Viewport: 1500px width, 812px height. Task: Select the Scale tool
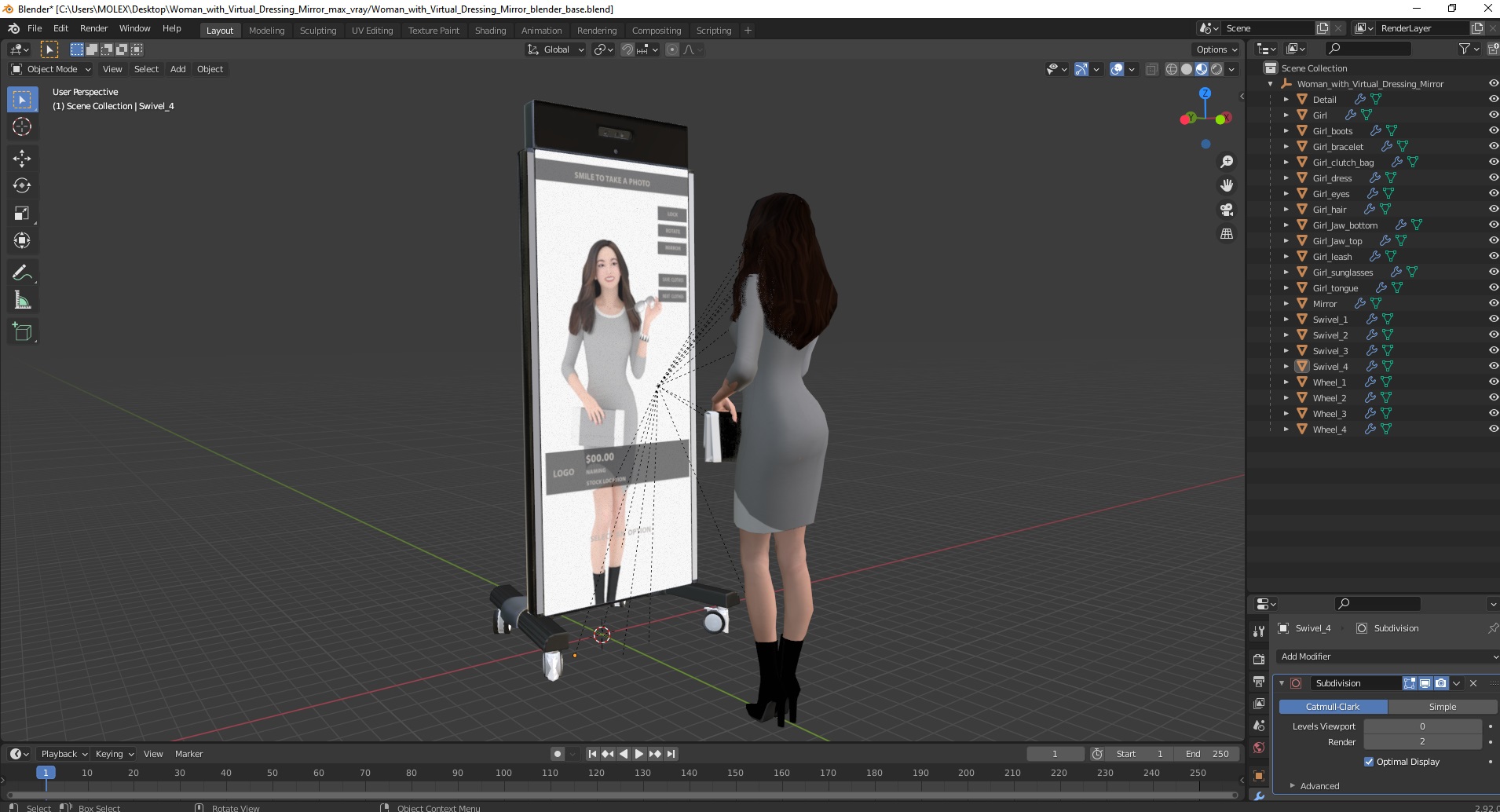pyautogui.click(x=22, y=213)
